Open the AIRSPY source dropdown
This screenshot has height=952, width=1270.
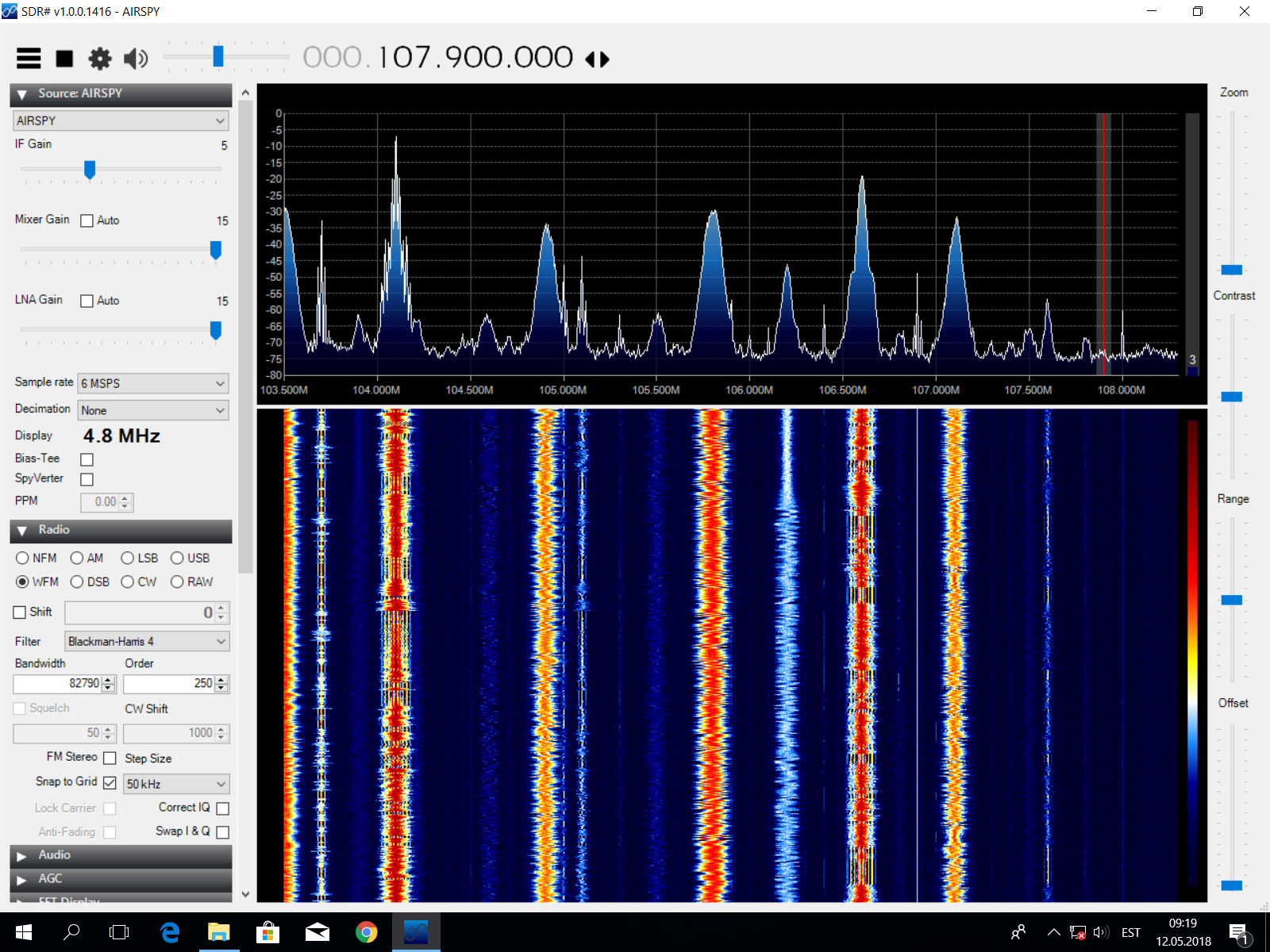click(x=121, y=121)
